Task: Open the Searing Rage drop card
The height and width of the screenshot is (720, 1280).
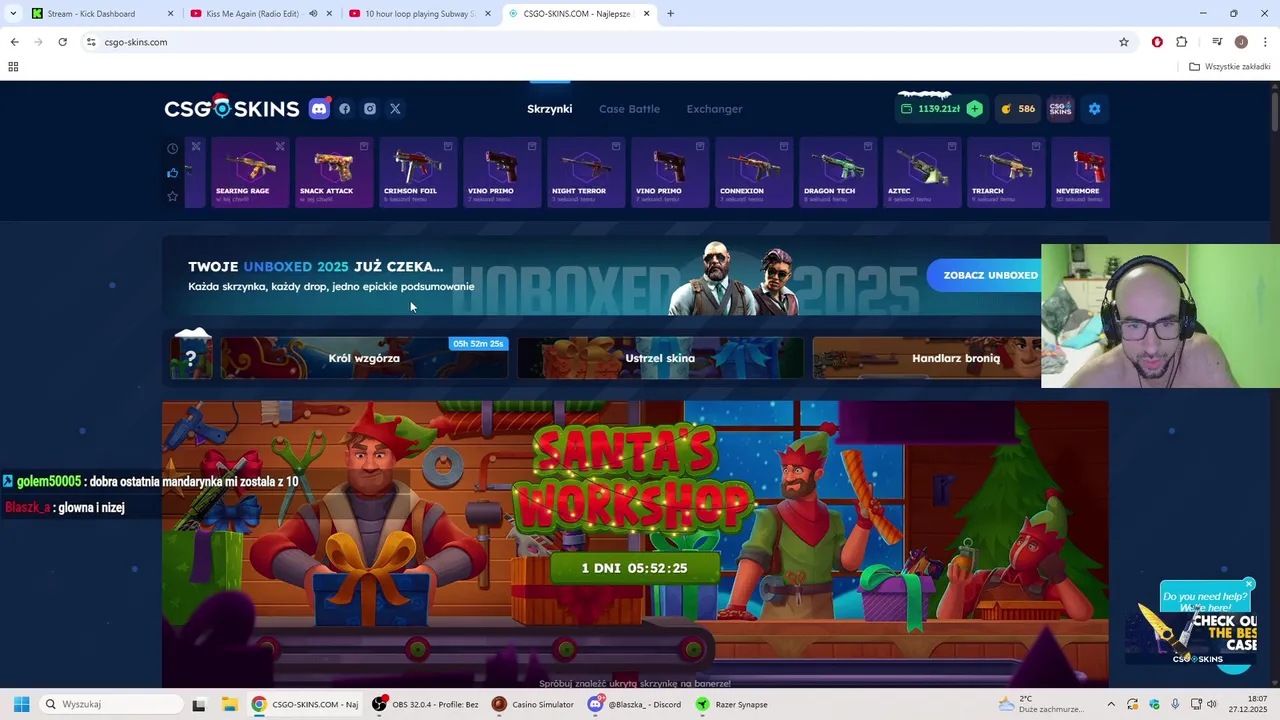Action: tap(250, 172)
